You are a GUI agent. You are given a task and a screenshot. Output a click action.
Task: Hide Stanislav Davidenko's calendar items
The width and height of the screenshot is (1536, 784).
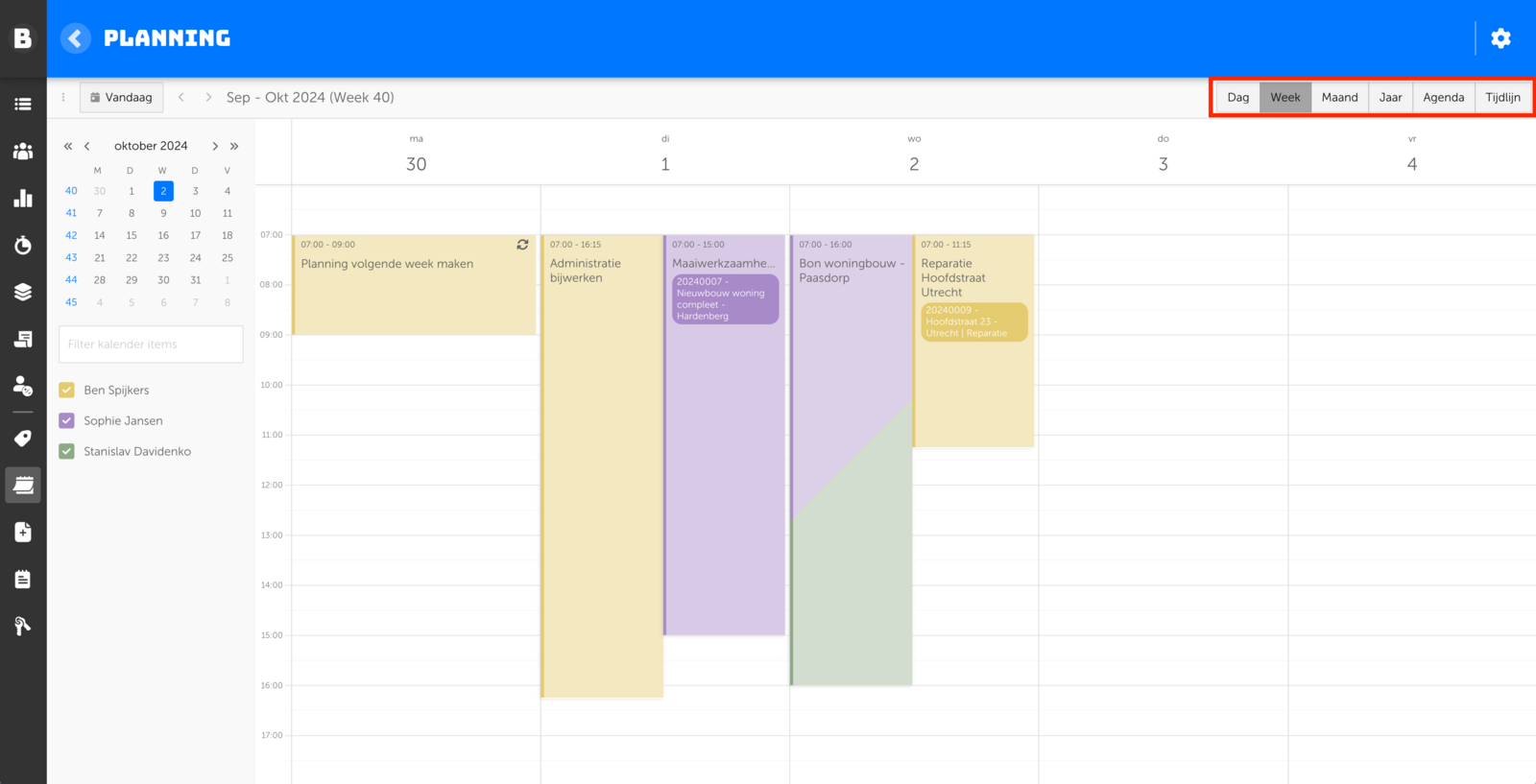[67, 451]
